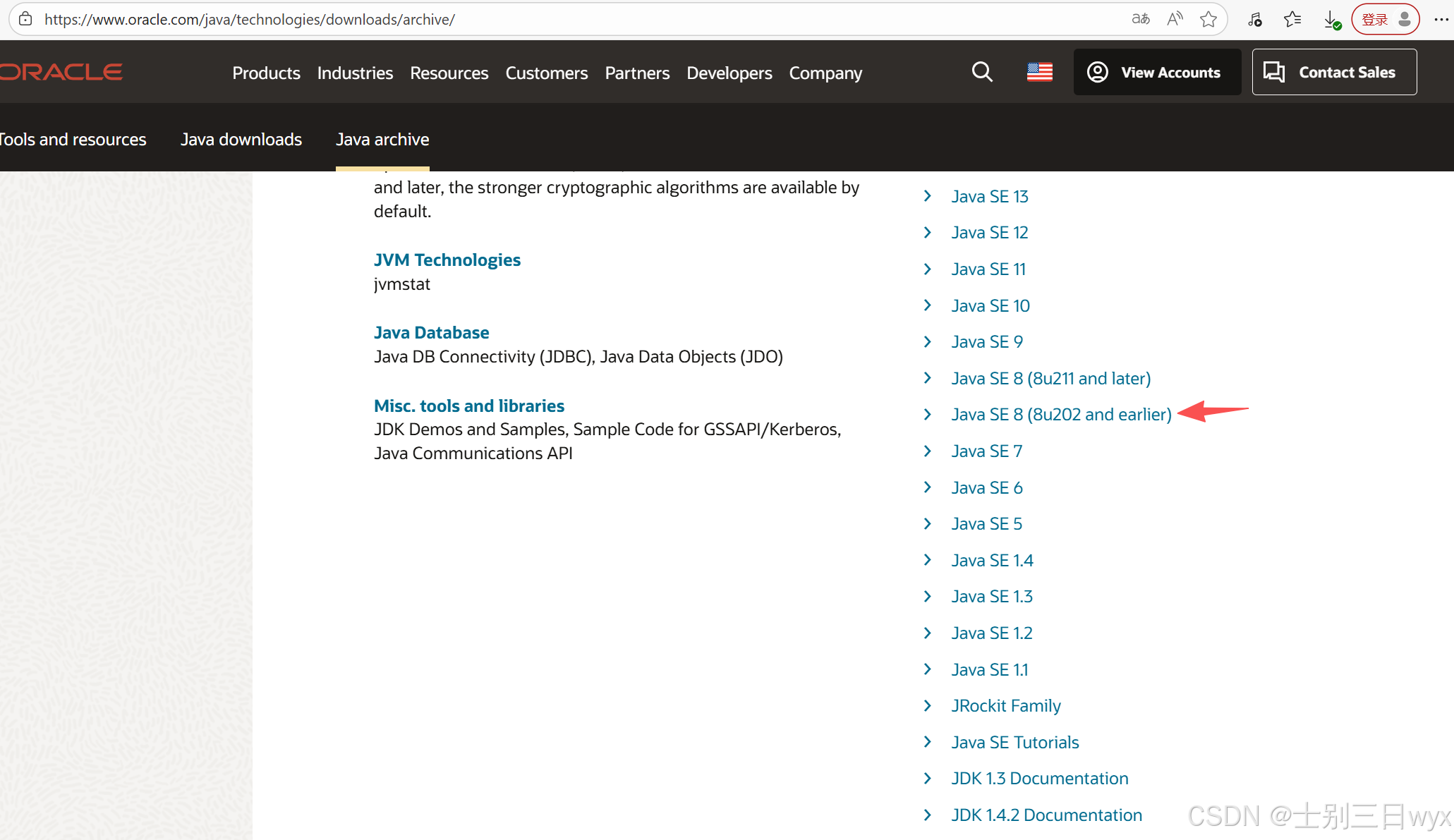Click the Oracle site search magnifier icon
Image resolution: width=1454 pixels, height=840 pixels.
point(982,72)
